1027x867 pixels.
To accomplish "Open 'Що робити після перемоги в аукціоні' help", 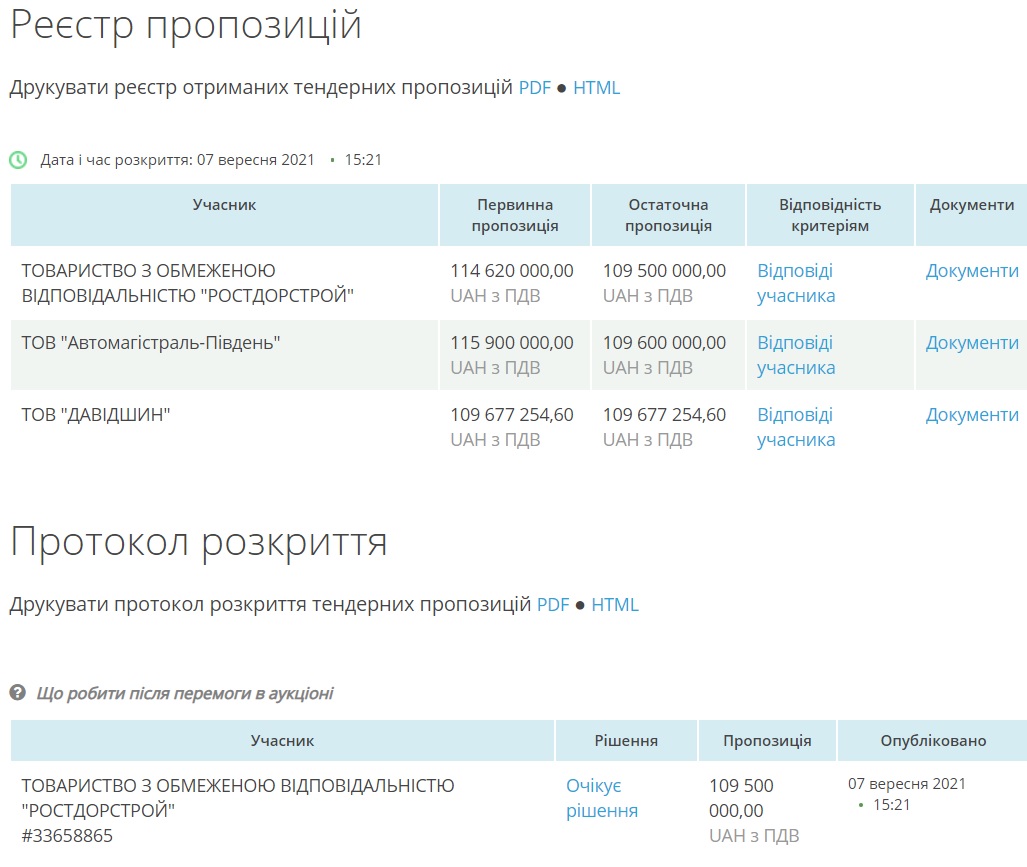I will coord(185,693).
